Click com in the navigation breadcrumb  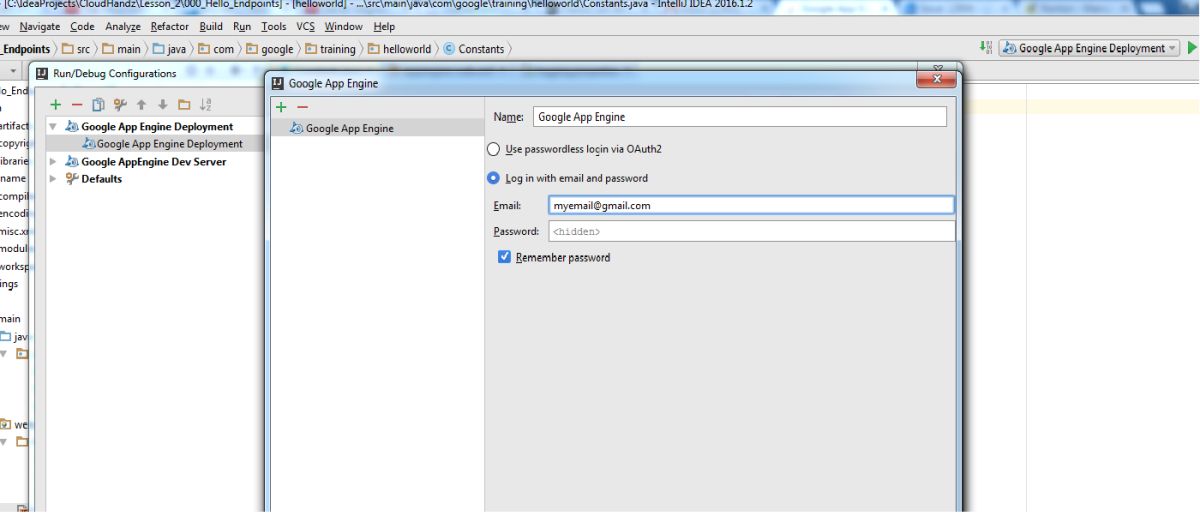[216, 49]
